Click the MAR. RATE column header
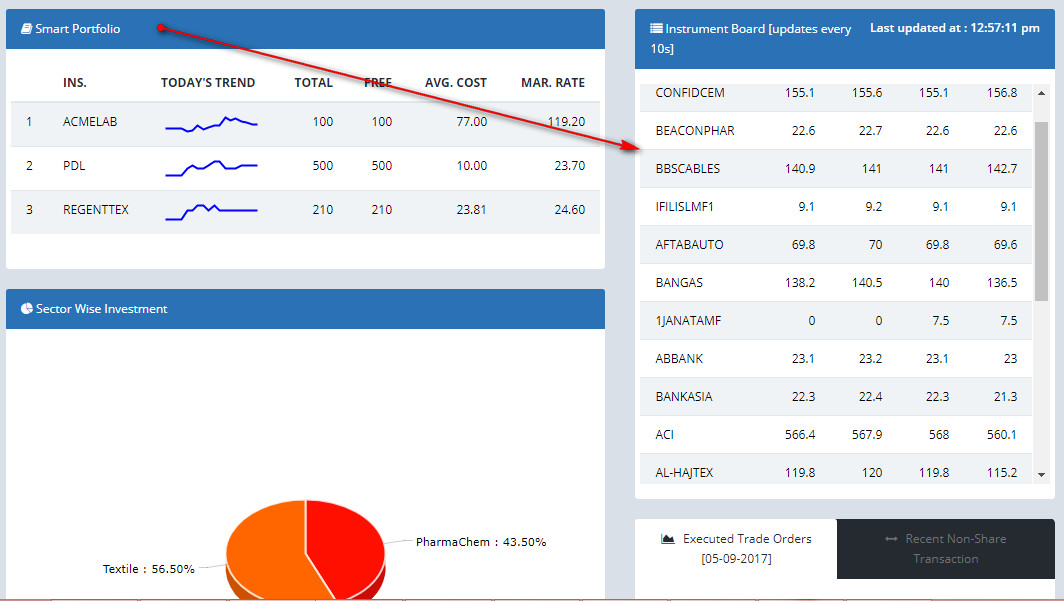The height and width of the screenshot is (601, 1064). click(553, 83)
